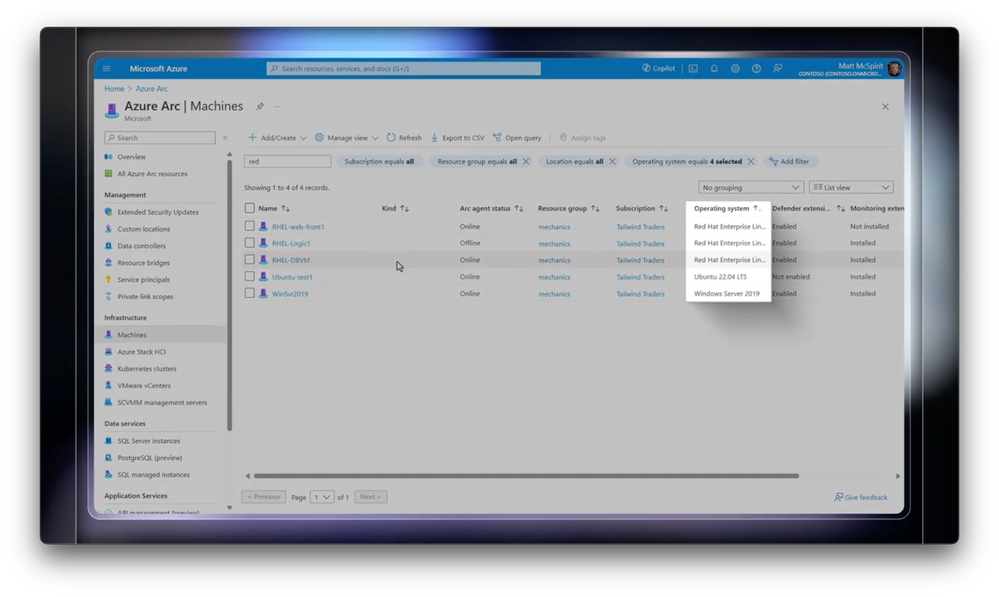Open Azure Stack HCI menu item
999x597 pixels.
[141, 352]
